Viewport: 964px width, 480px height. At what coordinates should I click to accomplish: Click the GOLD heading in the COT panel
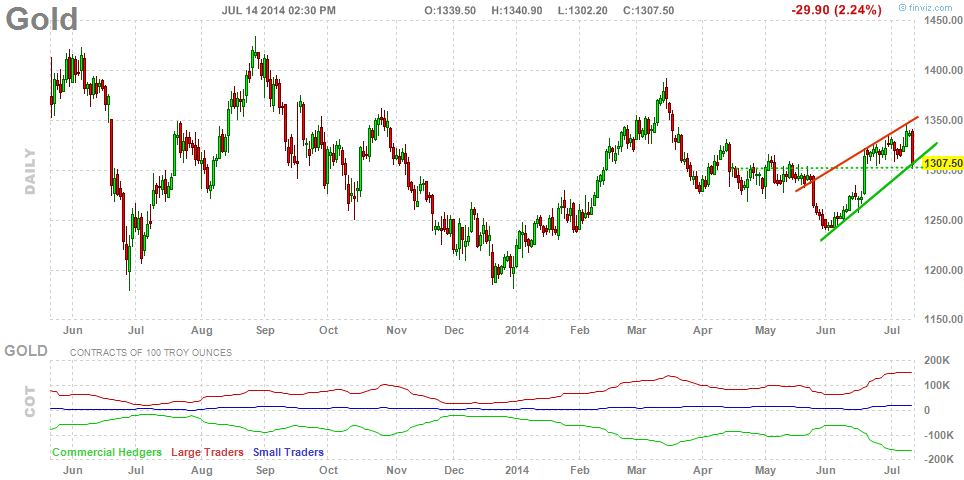tap(26, 351)
